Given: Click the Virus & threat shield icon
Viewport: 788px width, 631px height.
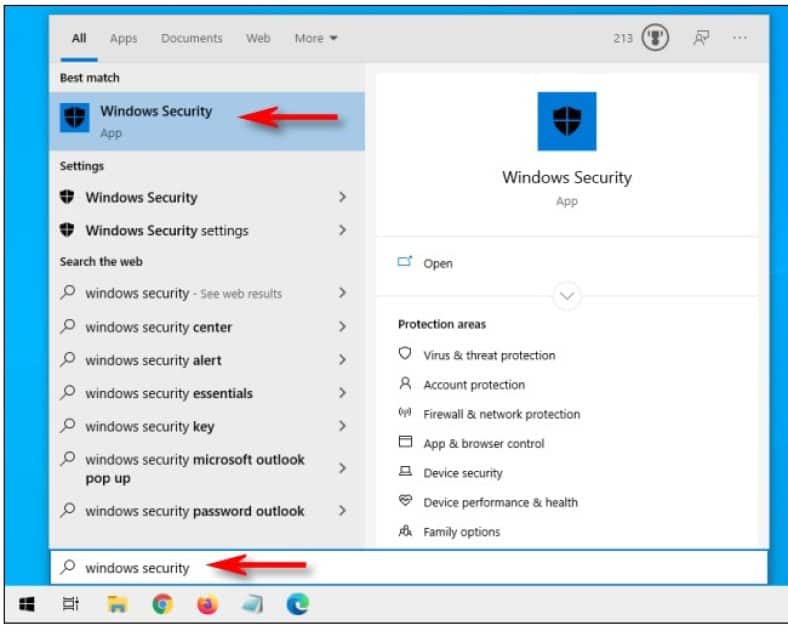Looking at the screenshot, I should (405, 354).
